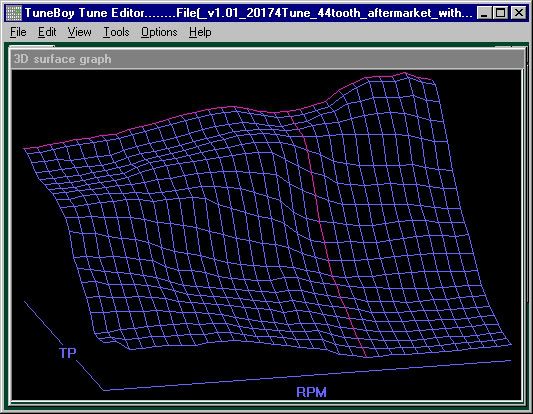
Task: Minimize the TuneBoy Tune Editor window
Action: 484,13
